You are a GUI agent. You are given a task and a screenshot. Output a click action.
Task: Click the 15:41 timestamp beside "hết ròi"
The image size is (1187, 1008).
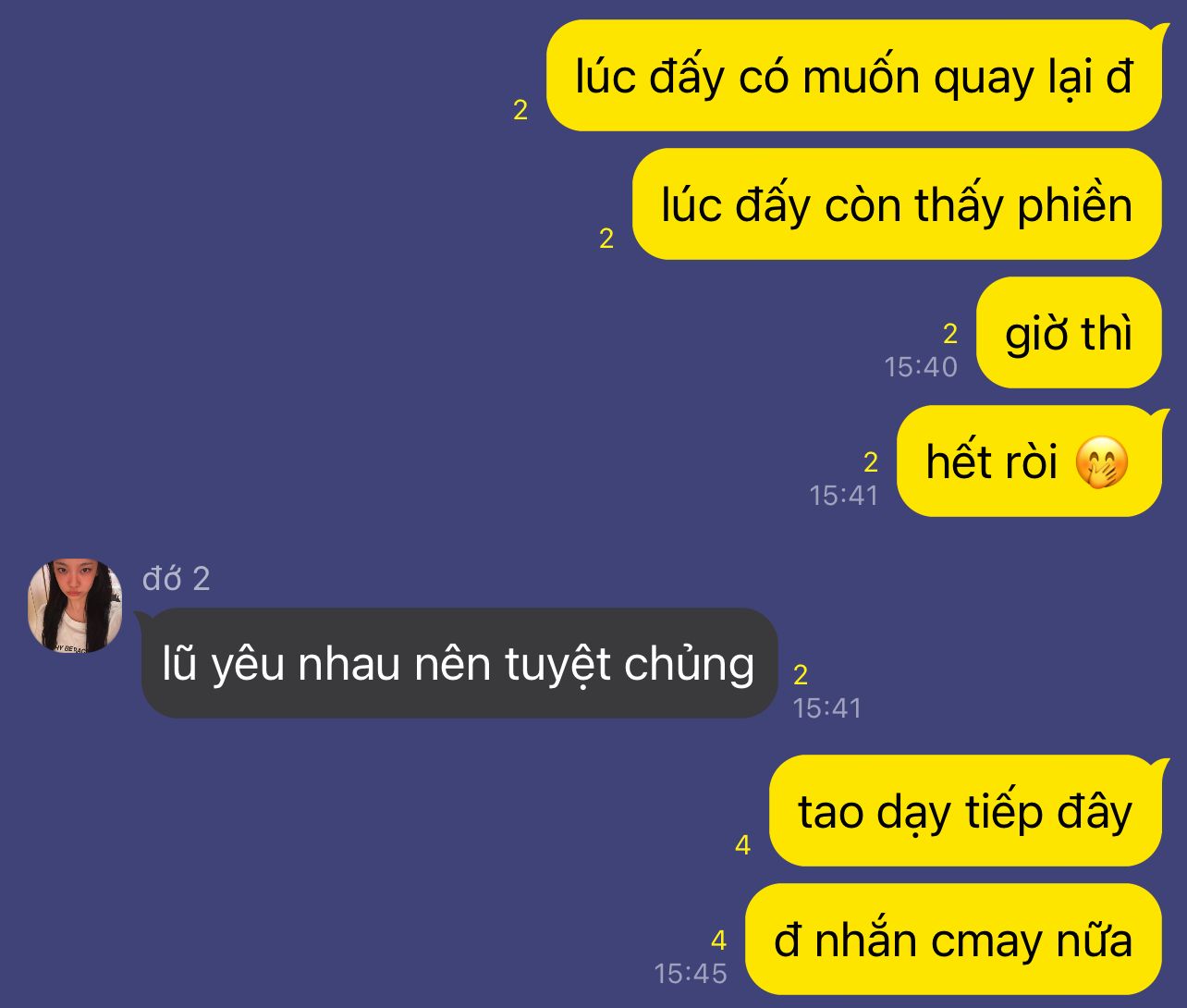[x=844, y=496]
